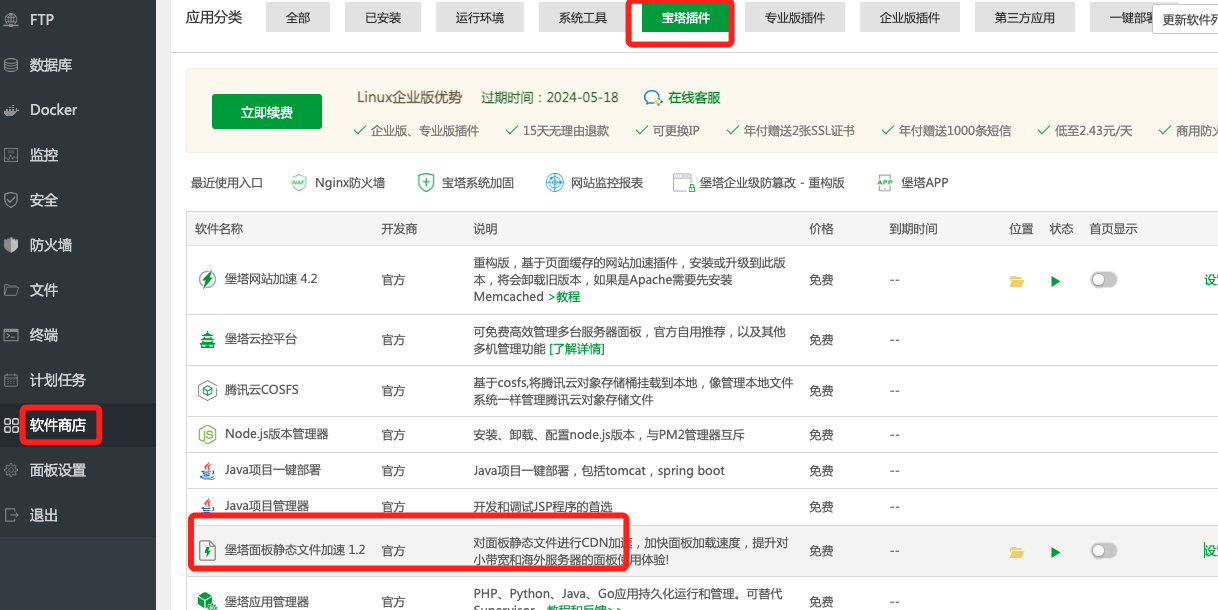Viewport: 1218px width, 610px height.
Task: Click the description 开发和调试JSP程序的首选
Action: [542, 506]
